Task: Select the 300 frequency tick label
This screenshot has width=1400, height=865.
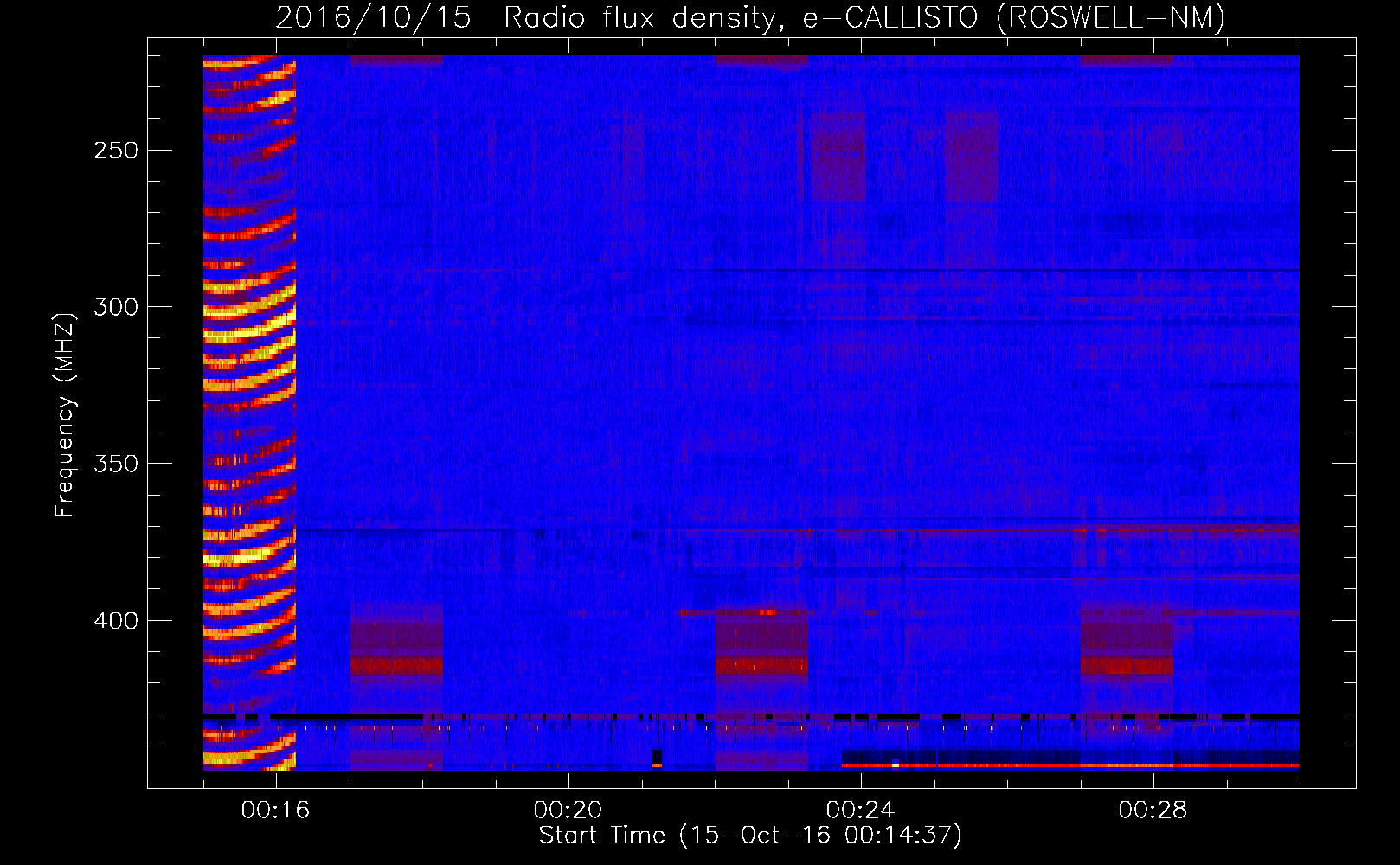Action: click(116, 307)
